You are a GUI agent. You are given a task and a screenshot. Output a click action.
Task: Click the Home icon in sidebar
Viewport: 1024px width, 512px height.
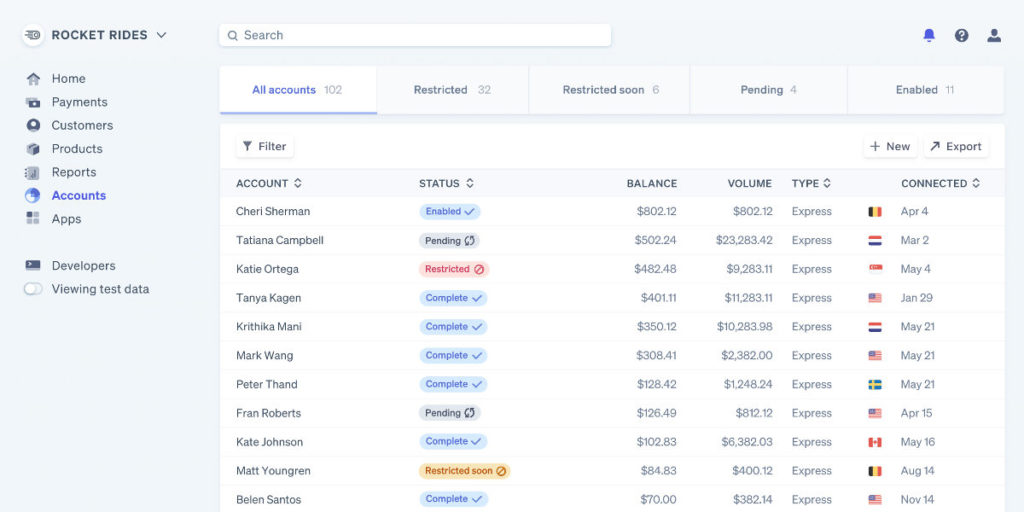(34, 79)
